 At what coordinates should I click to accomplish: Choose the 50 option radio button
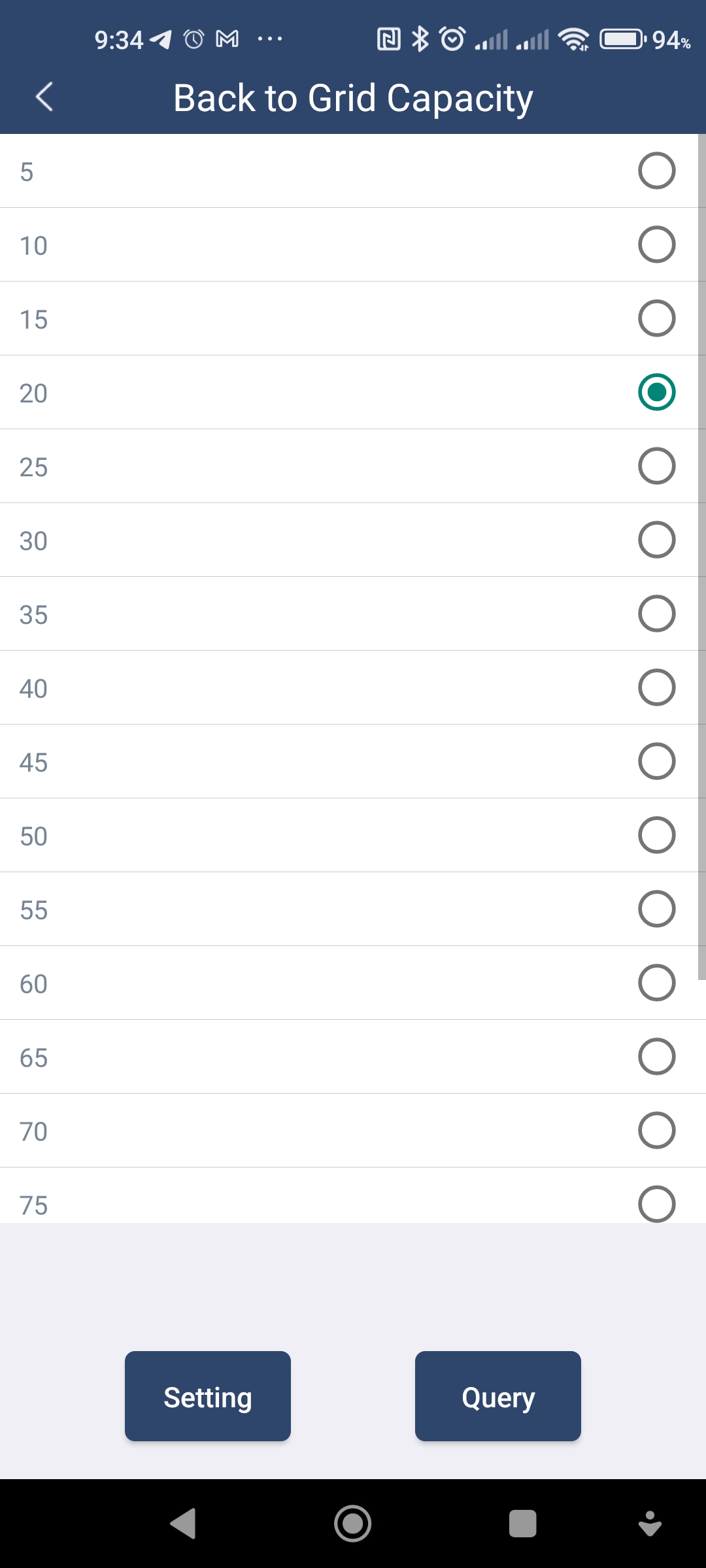pos(656,835)
